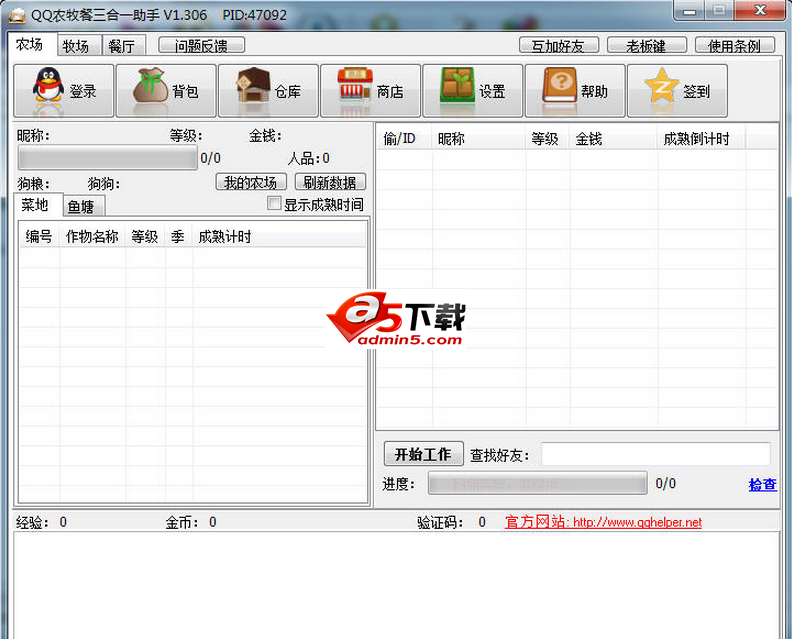Click the 金钱 column header
Viewport: 792px width, 639px height.
613,138
